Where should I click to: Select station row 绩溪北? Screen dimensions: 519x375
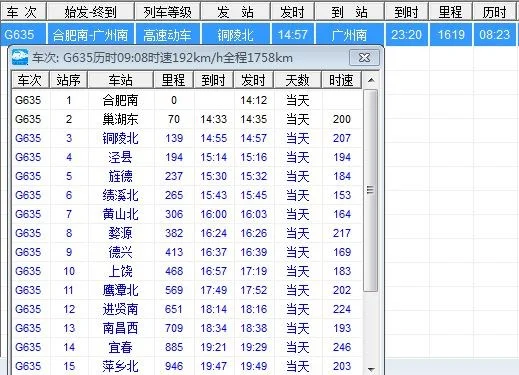pyautogui.click(x=187, y=195)
